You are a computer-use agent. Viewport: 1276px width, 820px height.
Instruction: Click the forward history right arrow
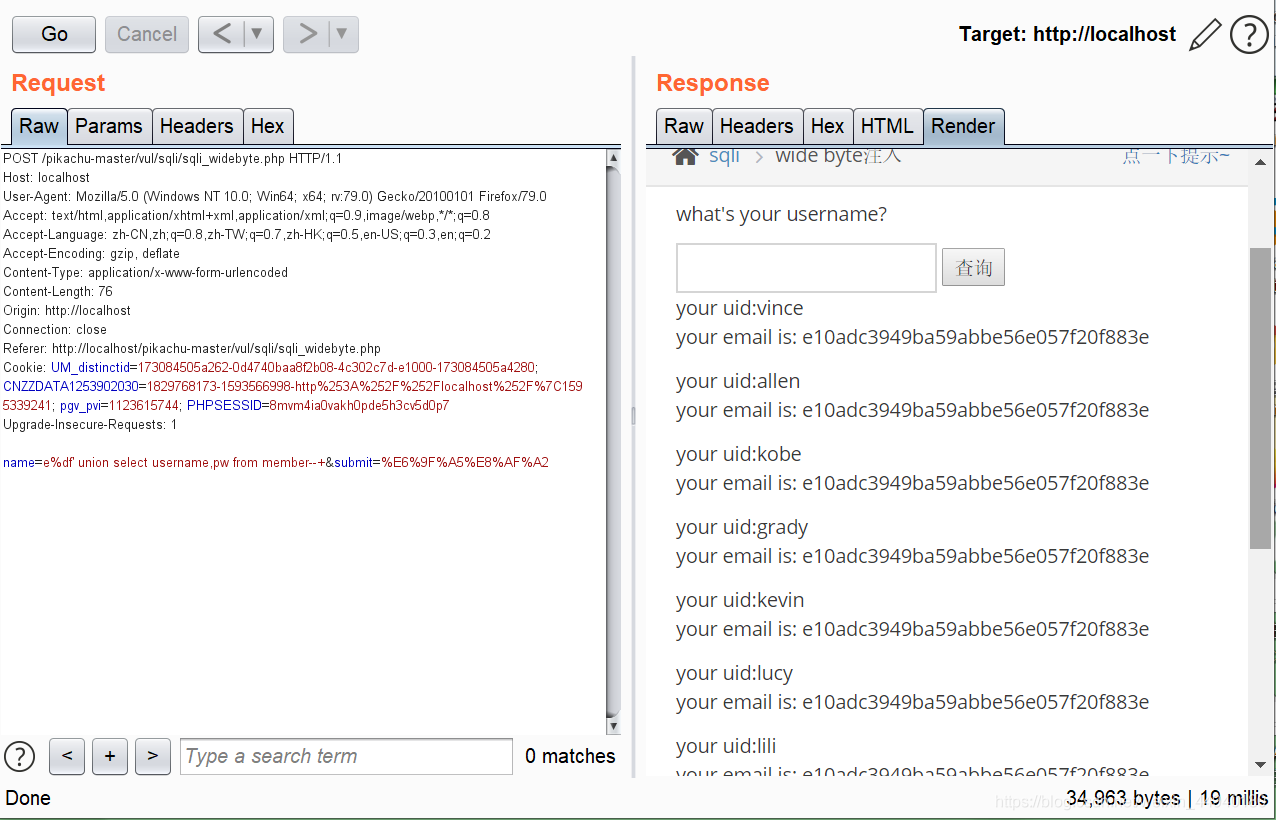(307, 34)
